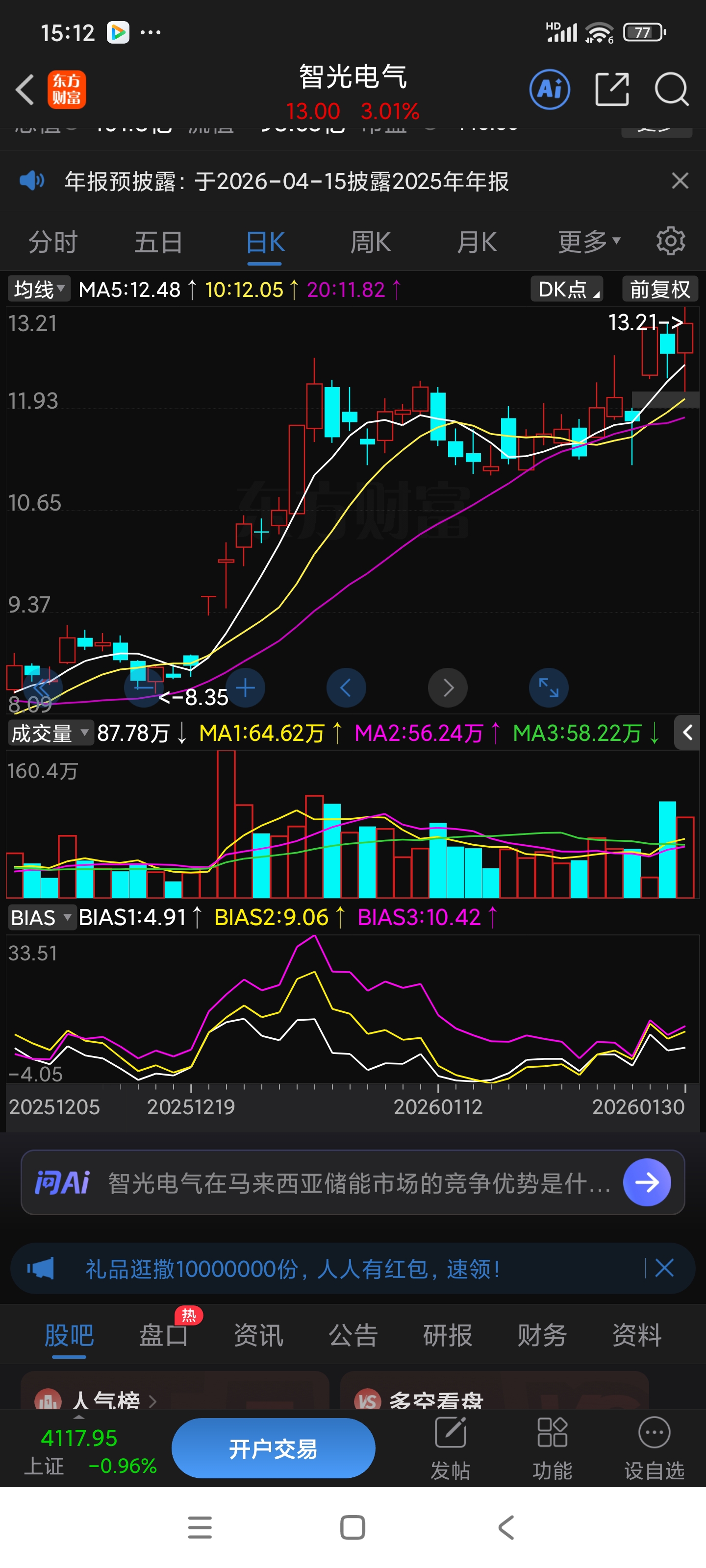Open 股吧 tab
The width and height of the screenshot is (706, 1568).
pyautogui.click(x=69, y=1335)
